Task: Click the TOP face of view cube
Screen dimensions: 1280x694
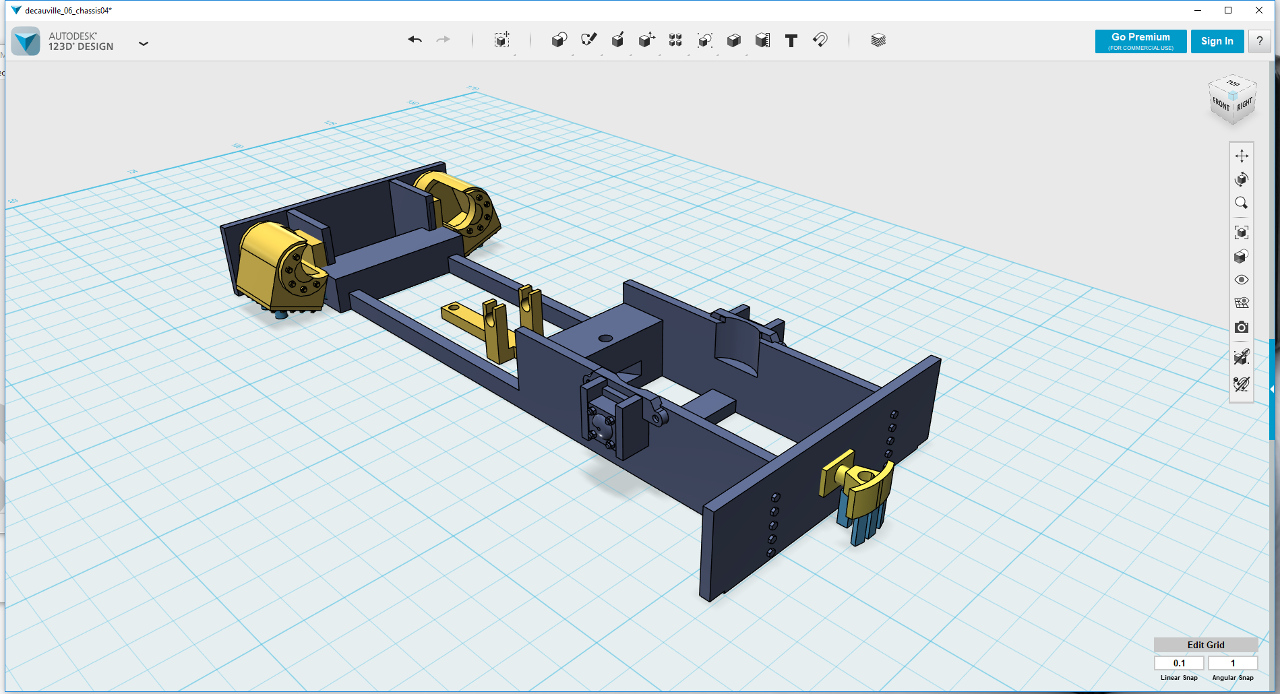Action: pos(1234,83)
